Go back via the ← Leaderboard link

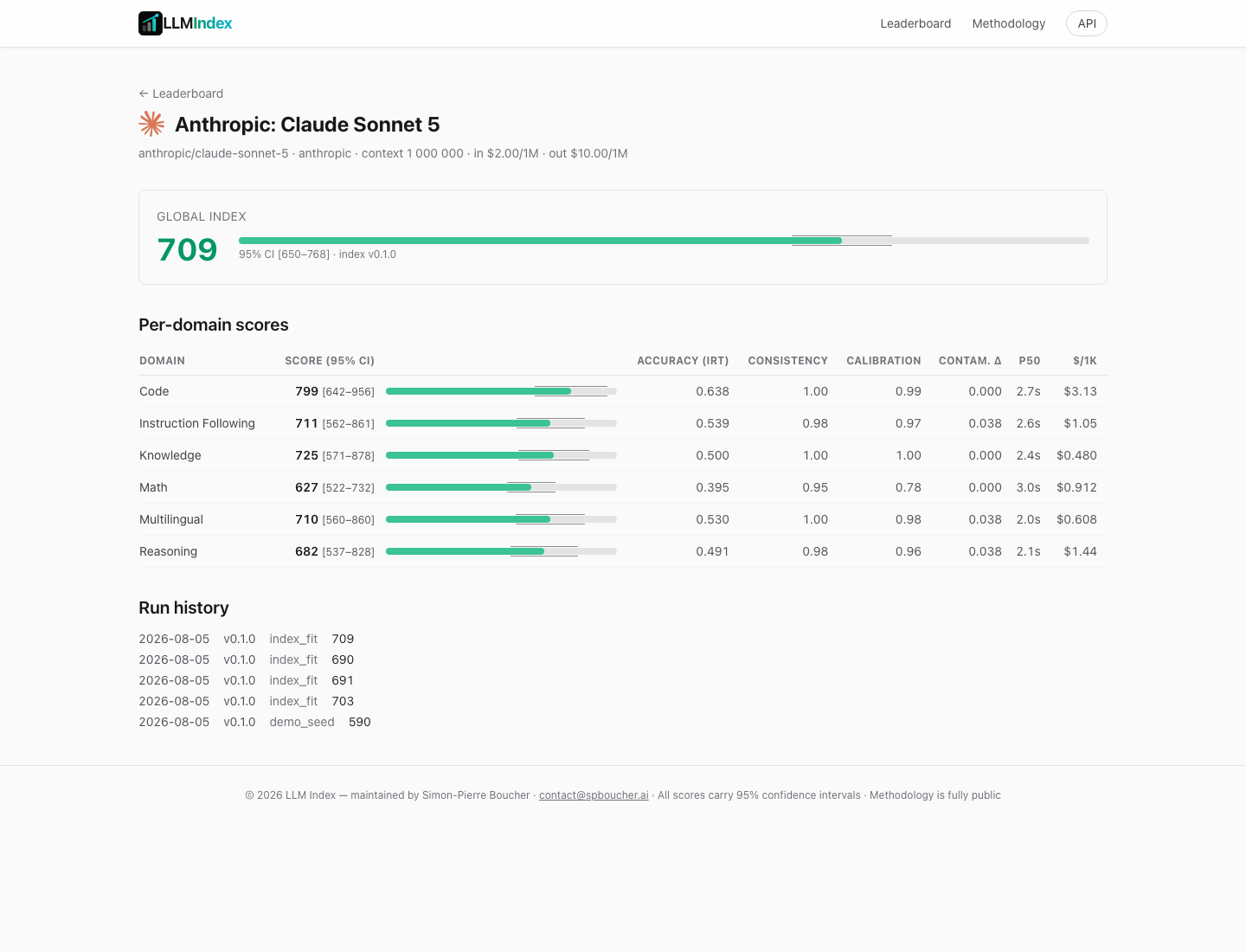pos(181,93)
